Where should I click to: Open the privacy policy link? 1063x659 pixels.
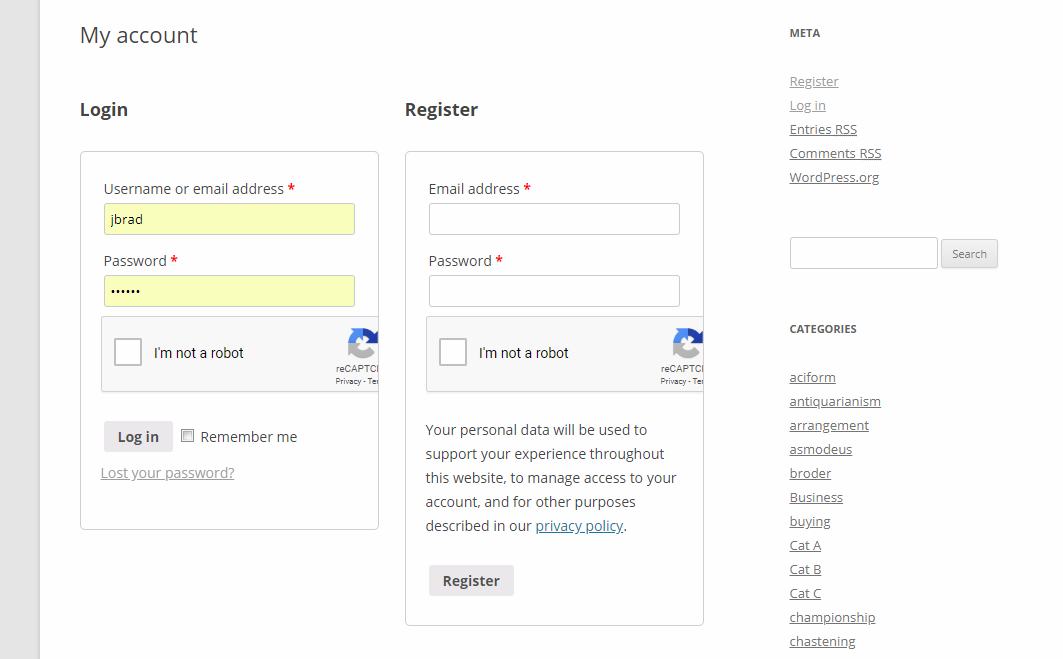coord(579,526)
